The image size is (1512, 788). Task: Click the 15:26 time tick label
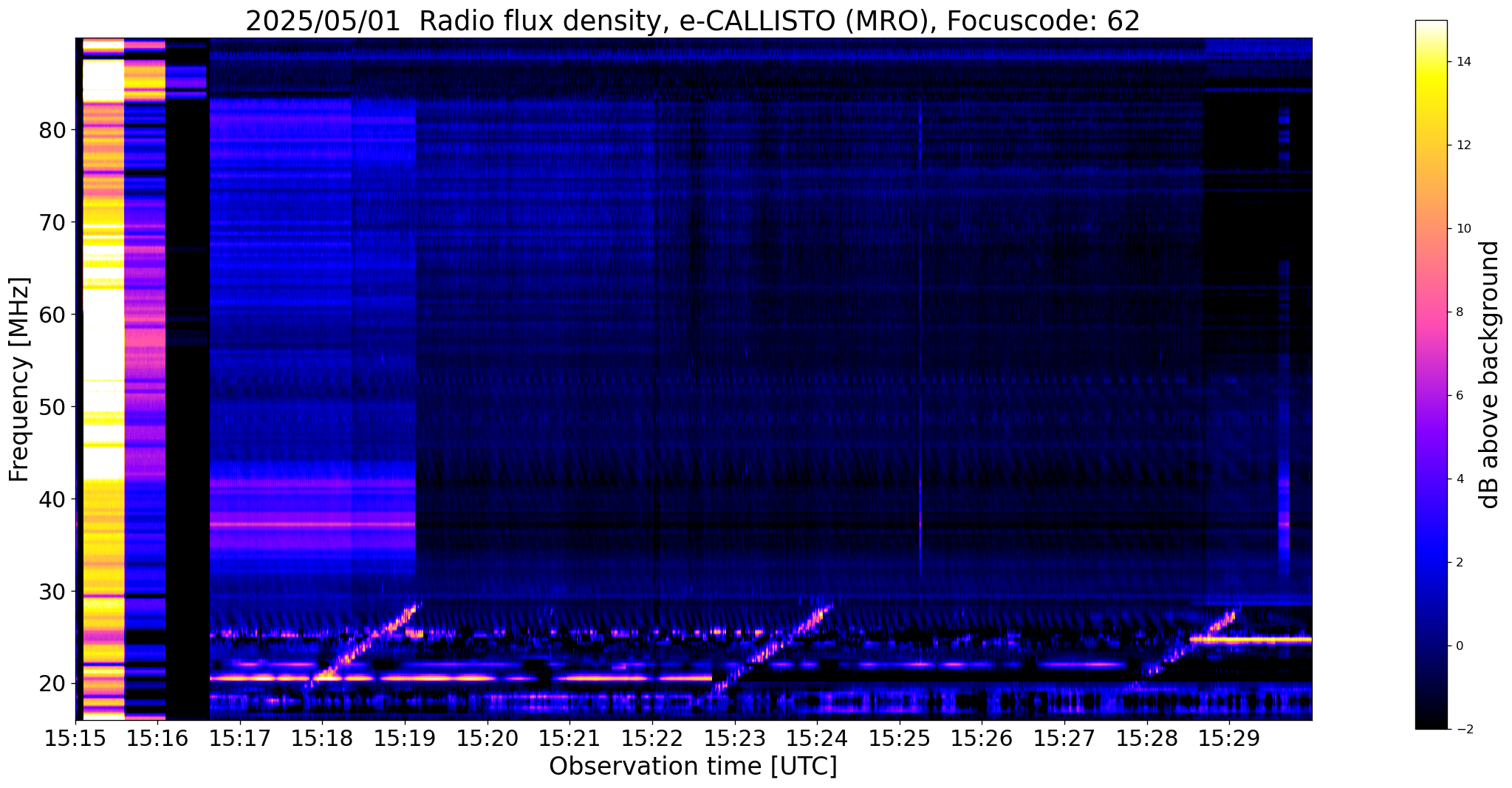(982, 738)
